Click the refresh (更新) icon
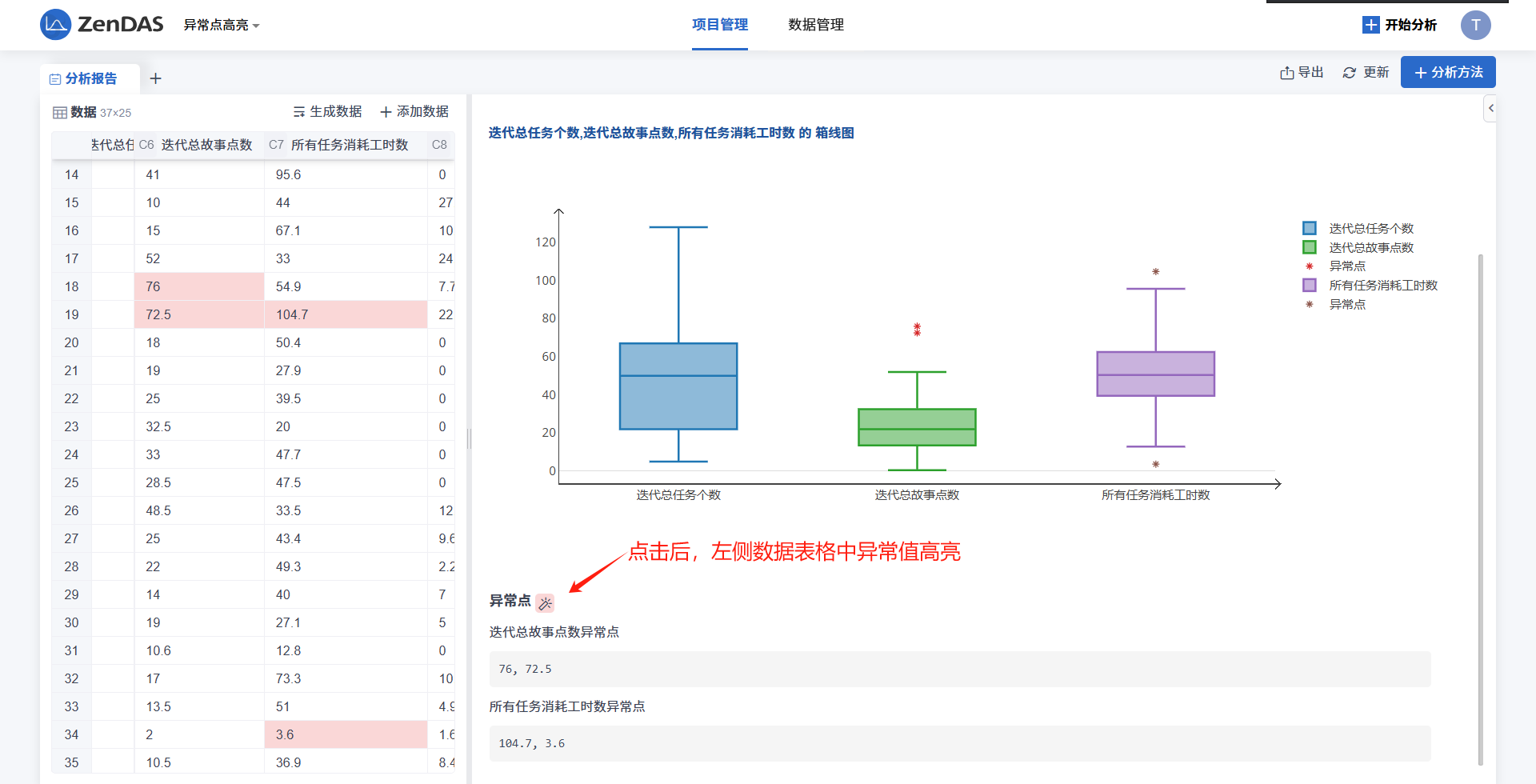This screenshot has height=784, width=1536. click(1349, 73)
